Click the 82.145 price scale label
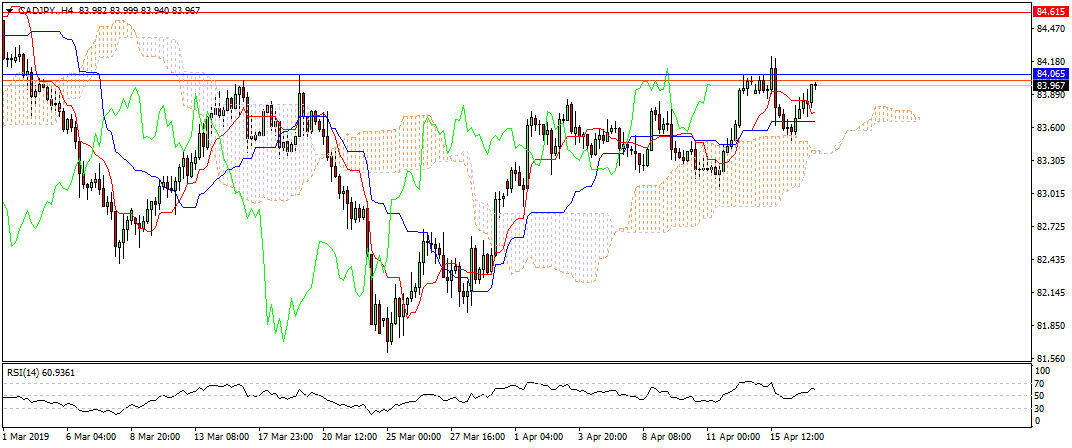The width and height of the screenshot is (1072, 448). coord(1050,292)
